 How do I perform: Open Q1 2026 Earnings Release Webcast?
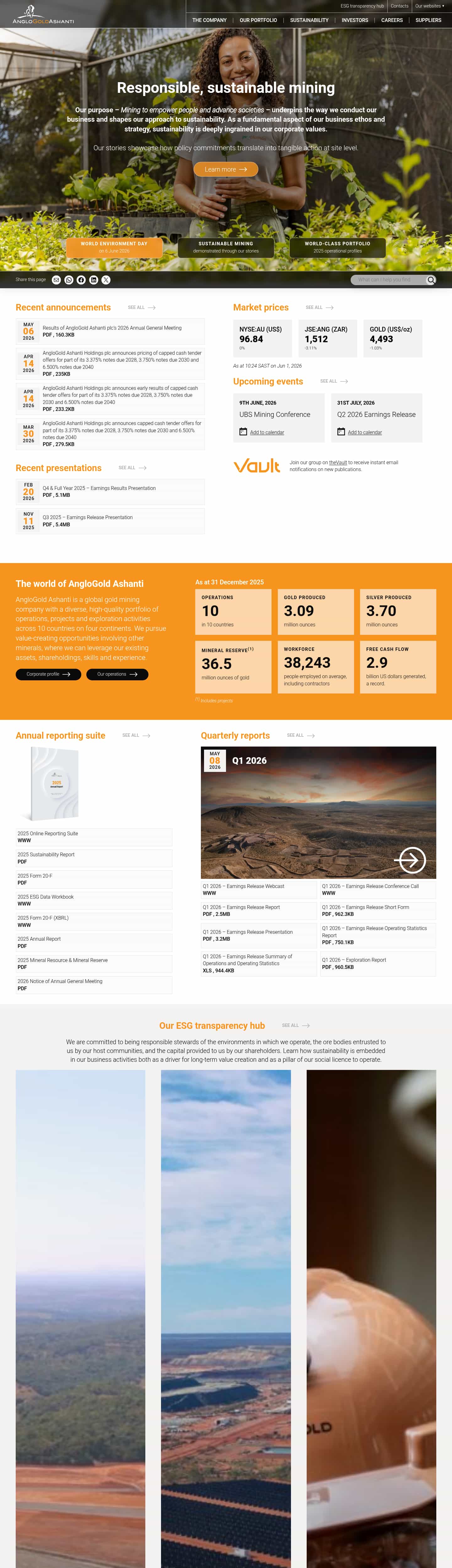tap(259, 889)
